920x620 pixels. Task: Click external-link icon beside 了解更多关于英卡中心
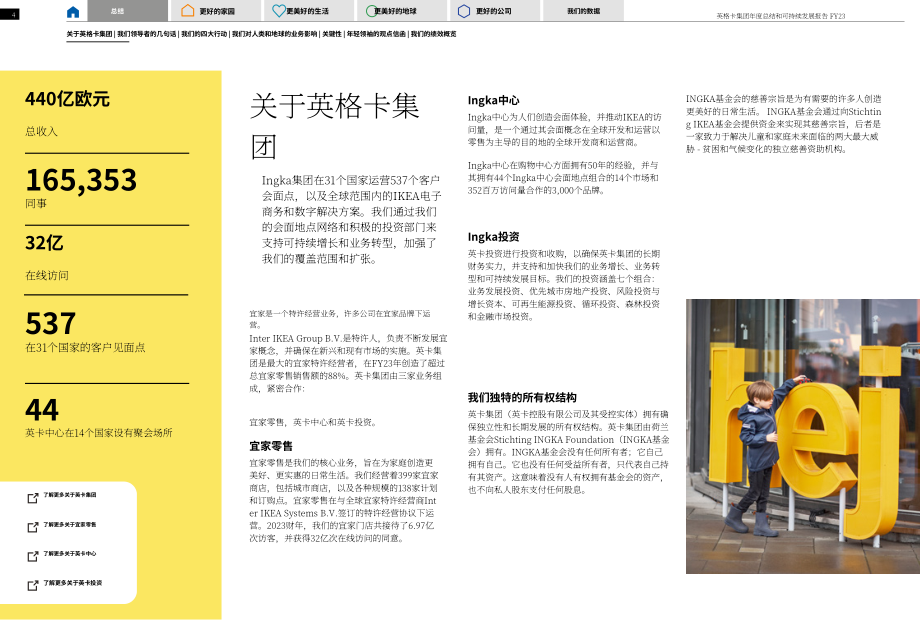pyautogui.click(x=33, y=556)
